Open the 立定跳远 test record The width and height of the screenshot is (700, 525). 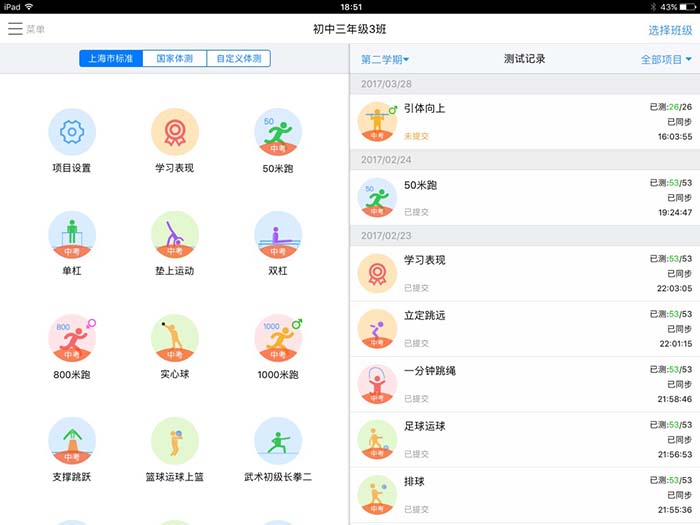[525, 329]
